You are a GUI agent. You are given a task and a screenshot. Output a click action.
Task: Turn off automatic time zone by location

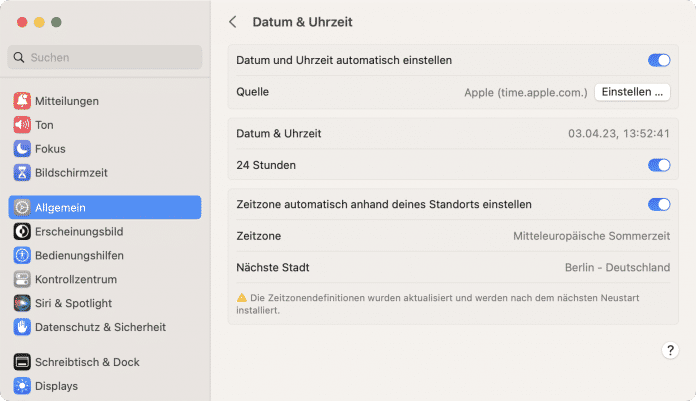tap(659, 204)
